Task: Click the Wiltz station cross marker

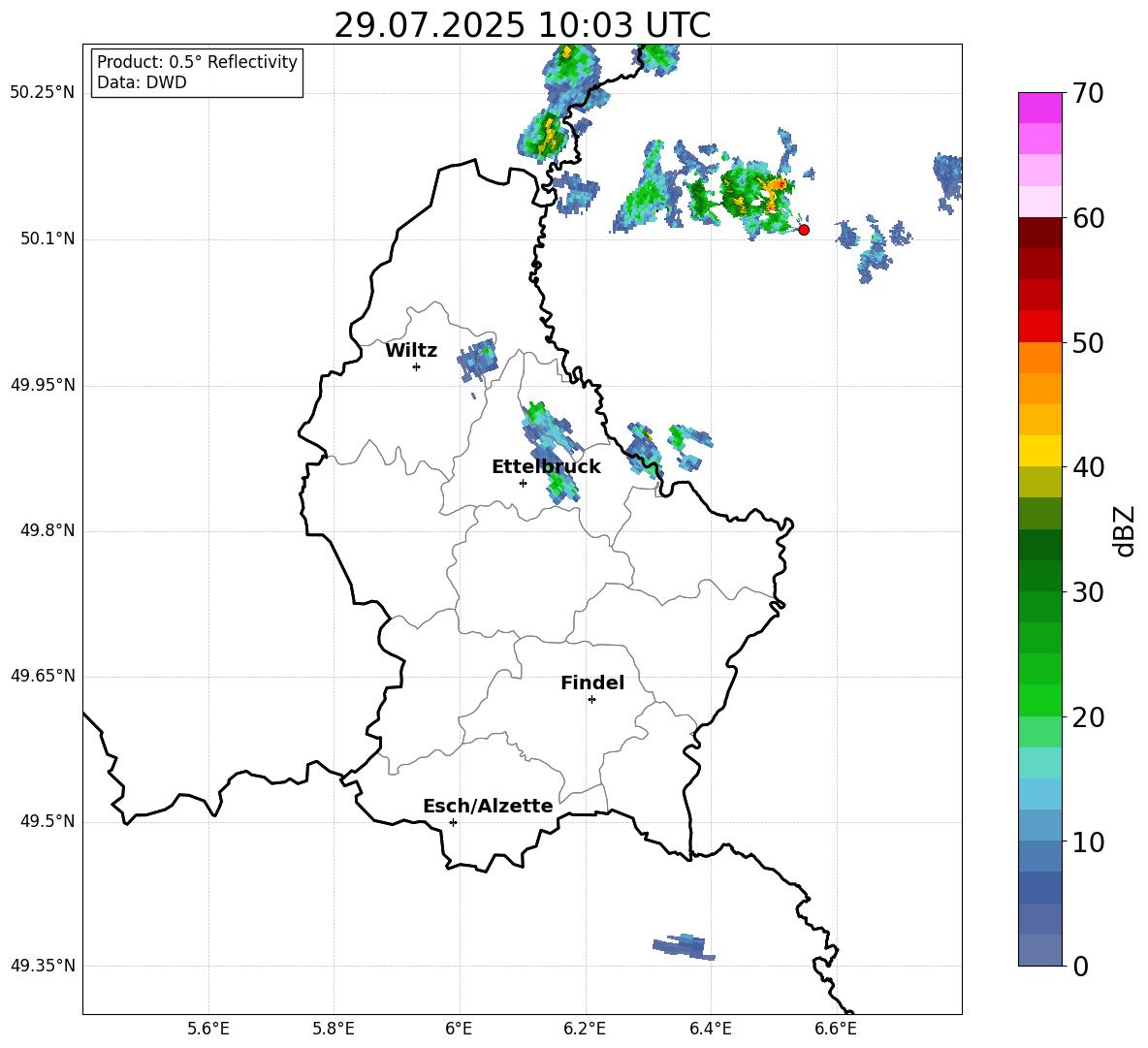Action: [x=417, y=366]
